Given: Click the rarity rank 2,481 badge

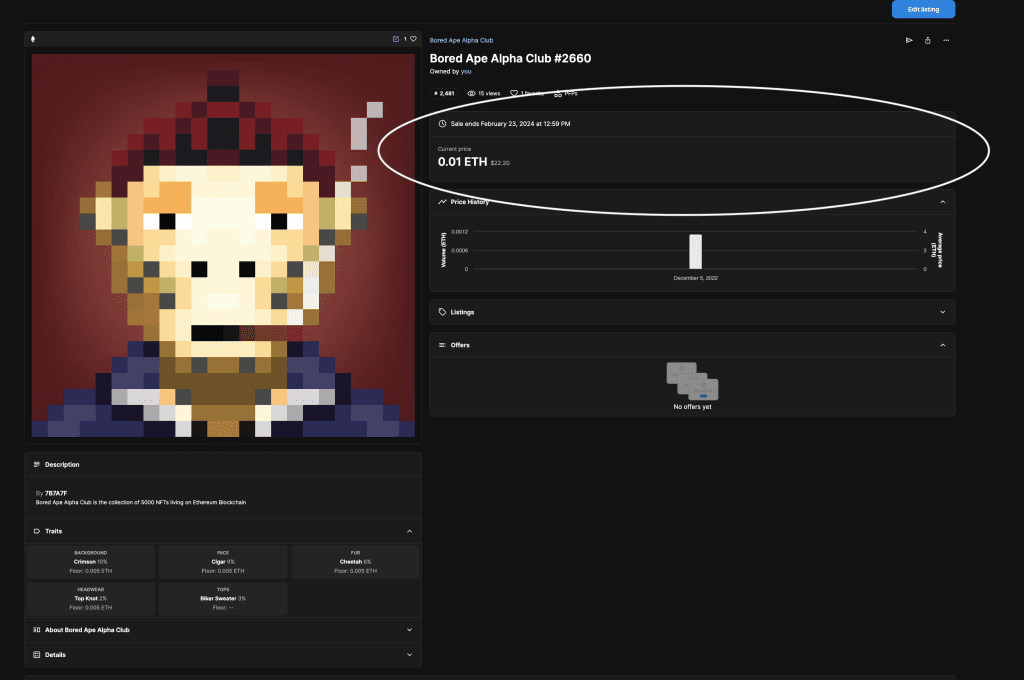Looking at the screenshot, I should [444, 93].
